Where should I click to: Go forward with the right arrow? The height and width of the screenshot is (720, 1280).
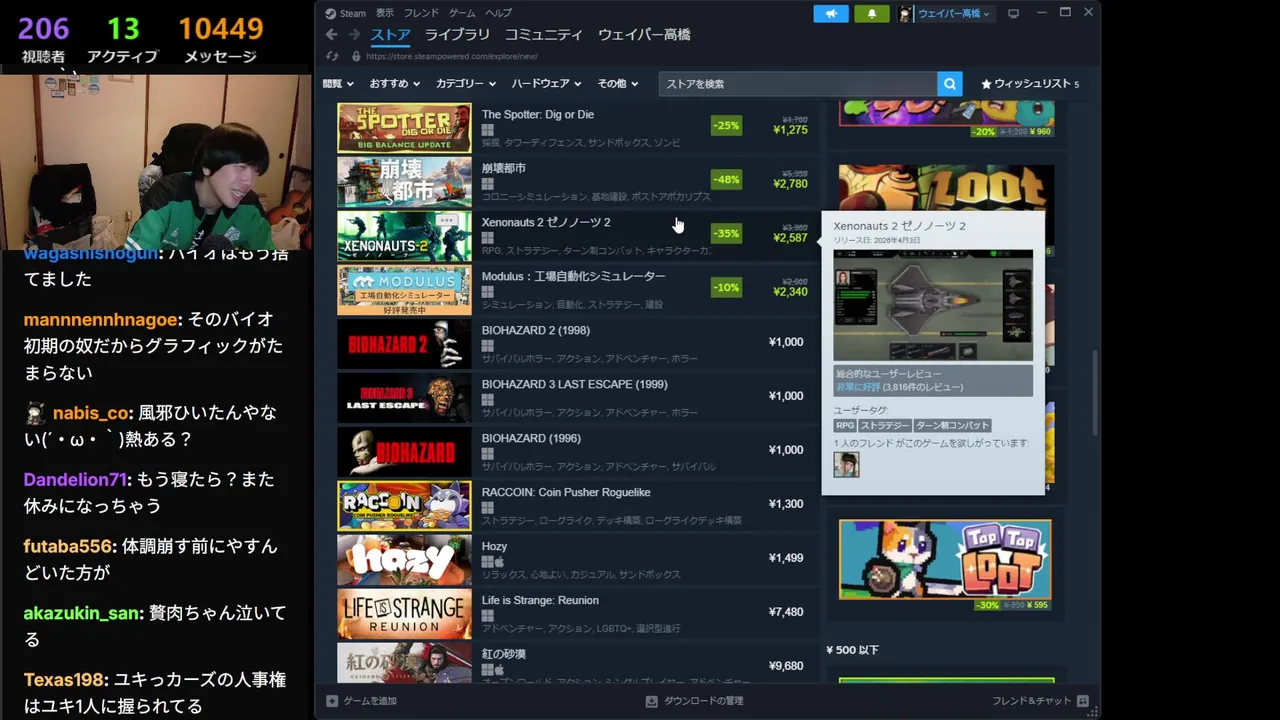tap(354, 35)
